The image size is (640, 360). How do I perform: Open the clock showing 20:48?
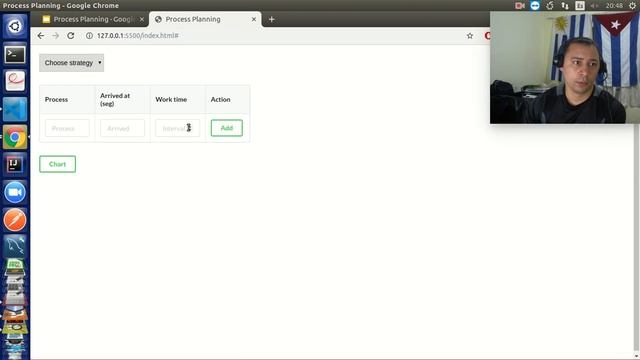click(614, 5)
